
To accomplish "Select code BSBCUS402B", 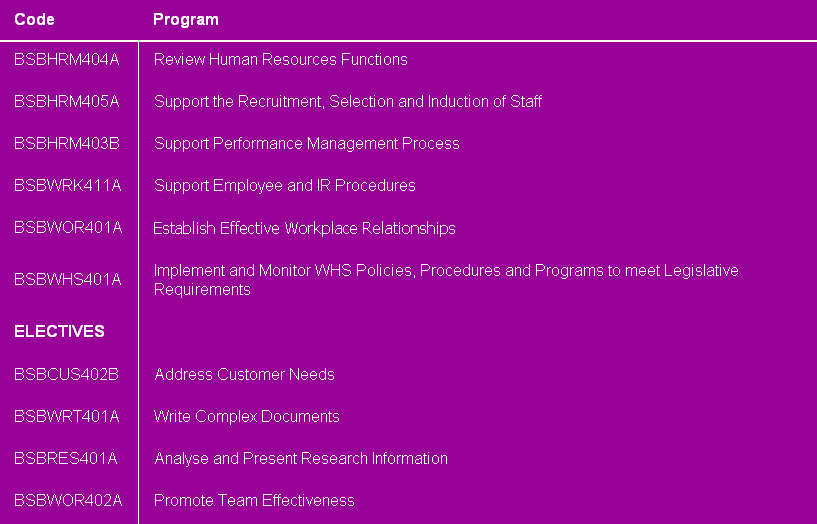I will 66,374.
